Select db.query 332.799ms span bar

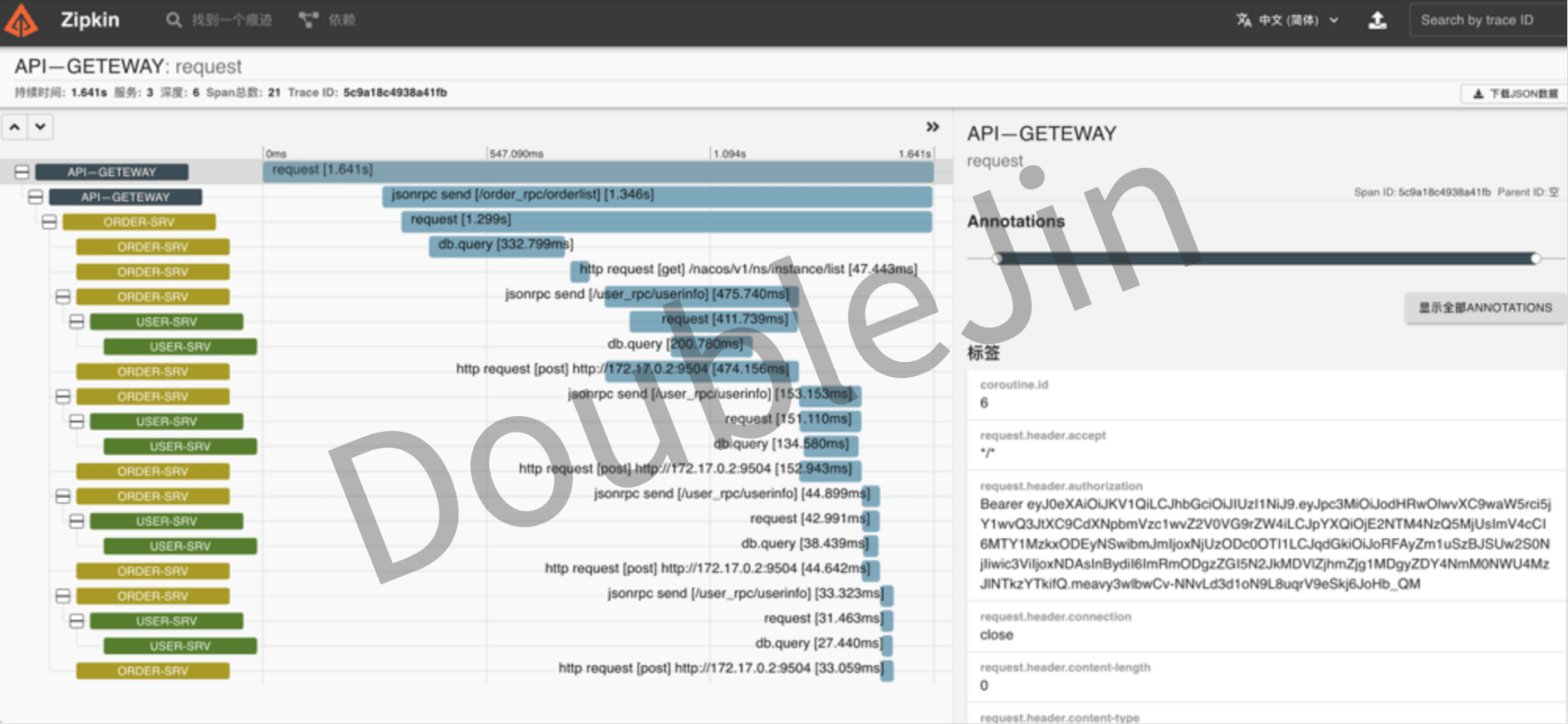click(498, 245)
